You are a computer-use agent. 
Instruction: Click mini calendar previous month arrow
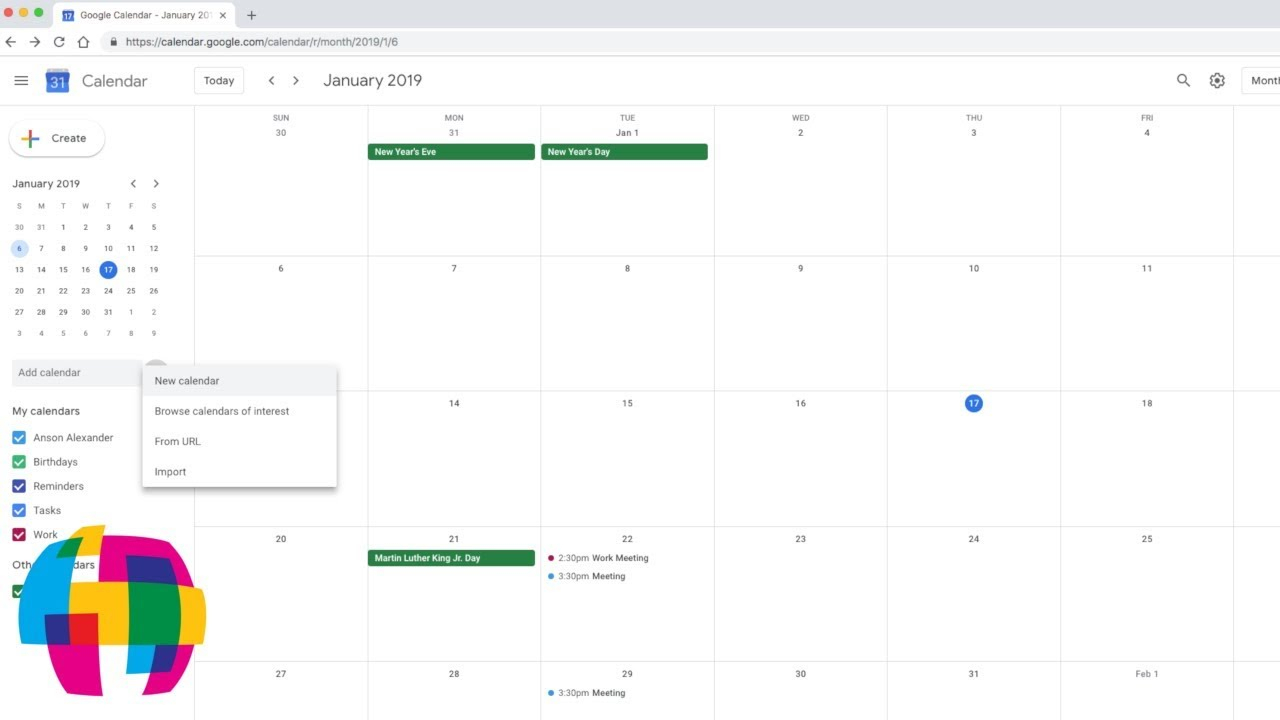[x=133, y=184]
